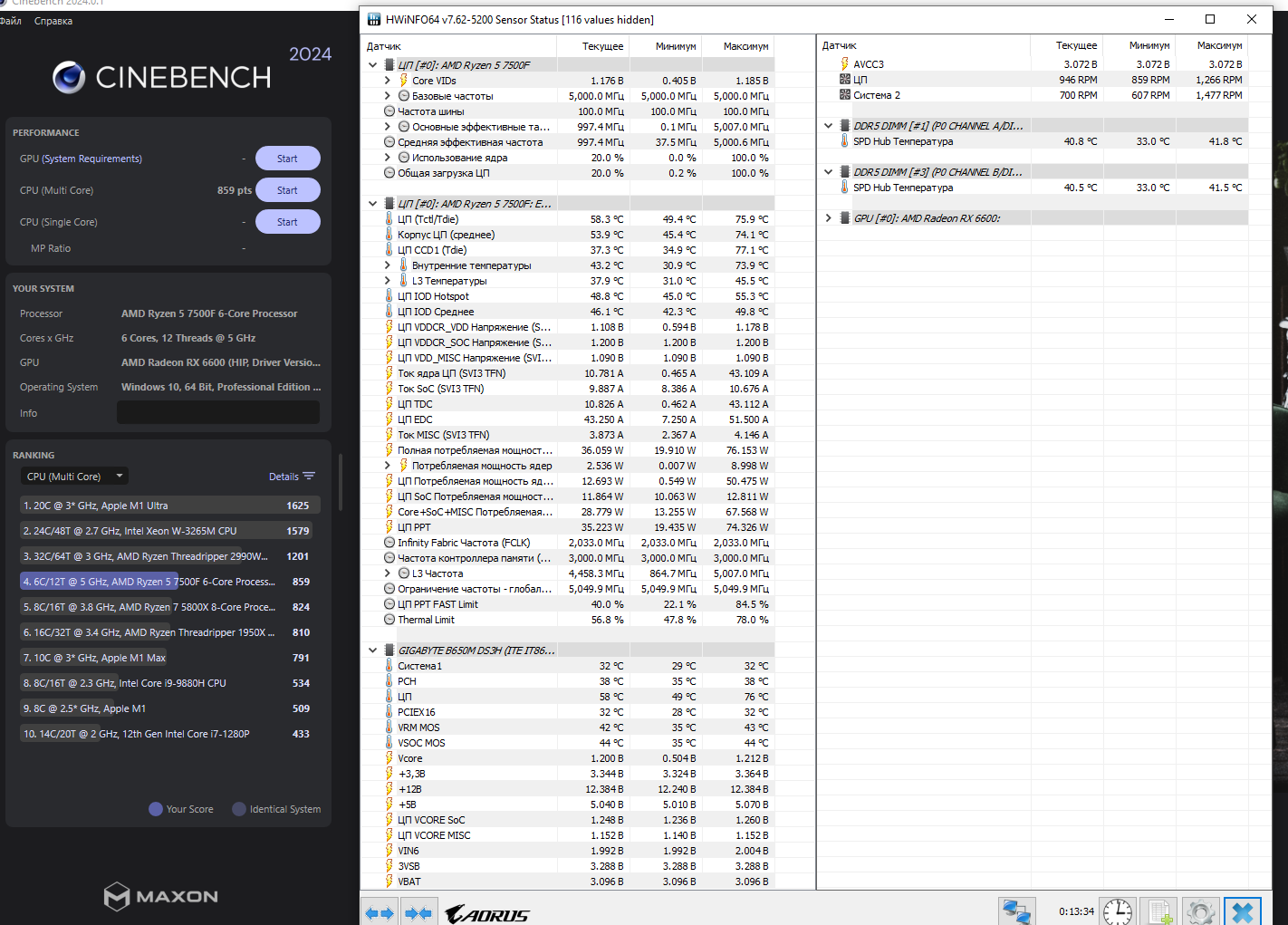Click the card icon of GPU [#0]: AMD Radeon RX 6600

point(845,218)
